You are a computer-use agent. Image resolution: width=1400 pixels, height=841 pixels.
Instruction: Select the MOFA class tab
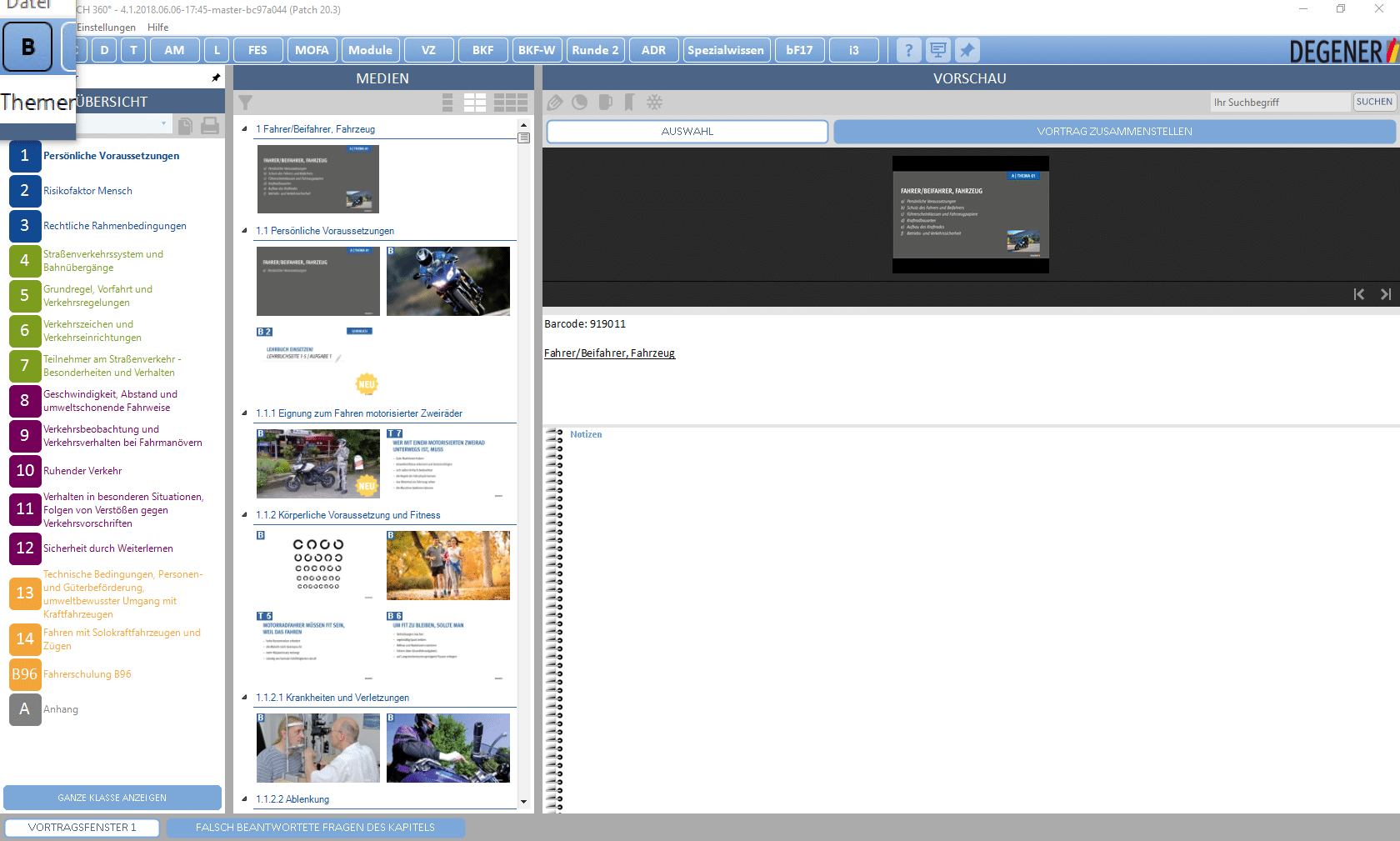[x=312, y=50]
